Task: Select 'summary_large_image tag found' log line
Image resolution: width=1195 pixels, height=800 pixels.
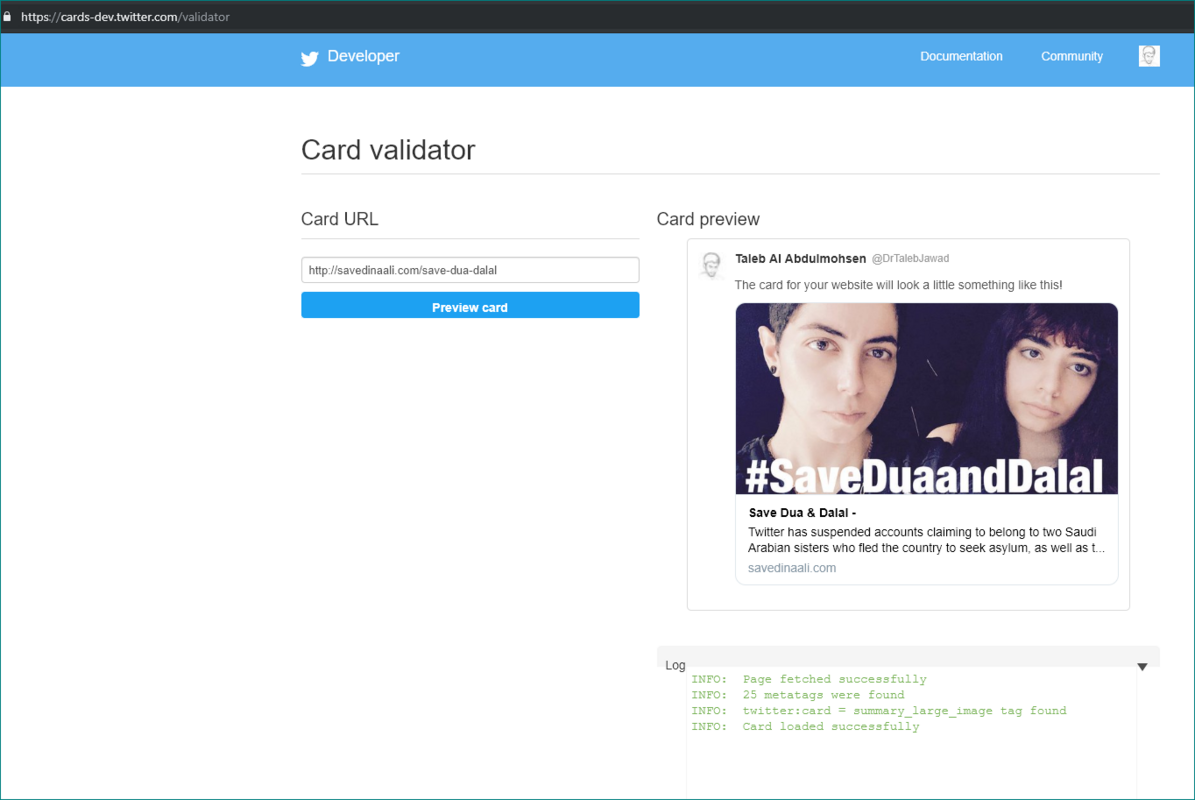Action: pos(879,711)
